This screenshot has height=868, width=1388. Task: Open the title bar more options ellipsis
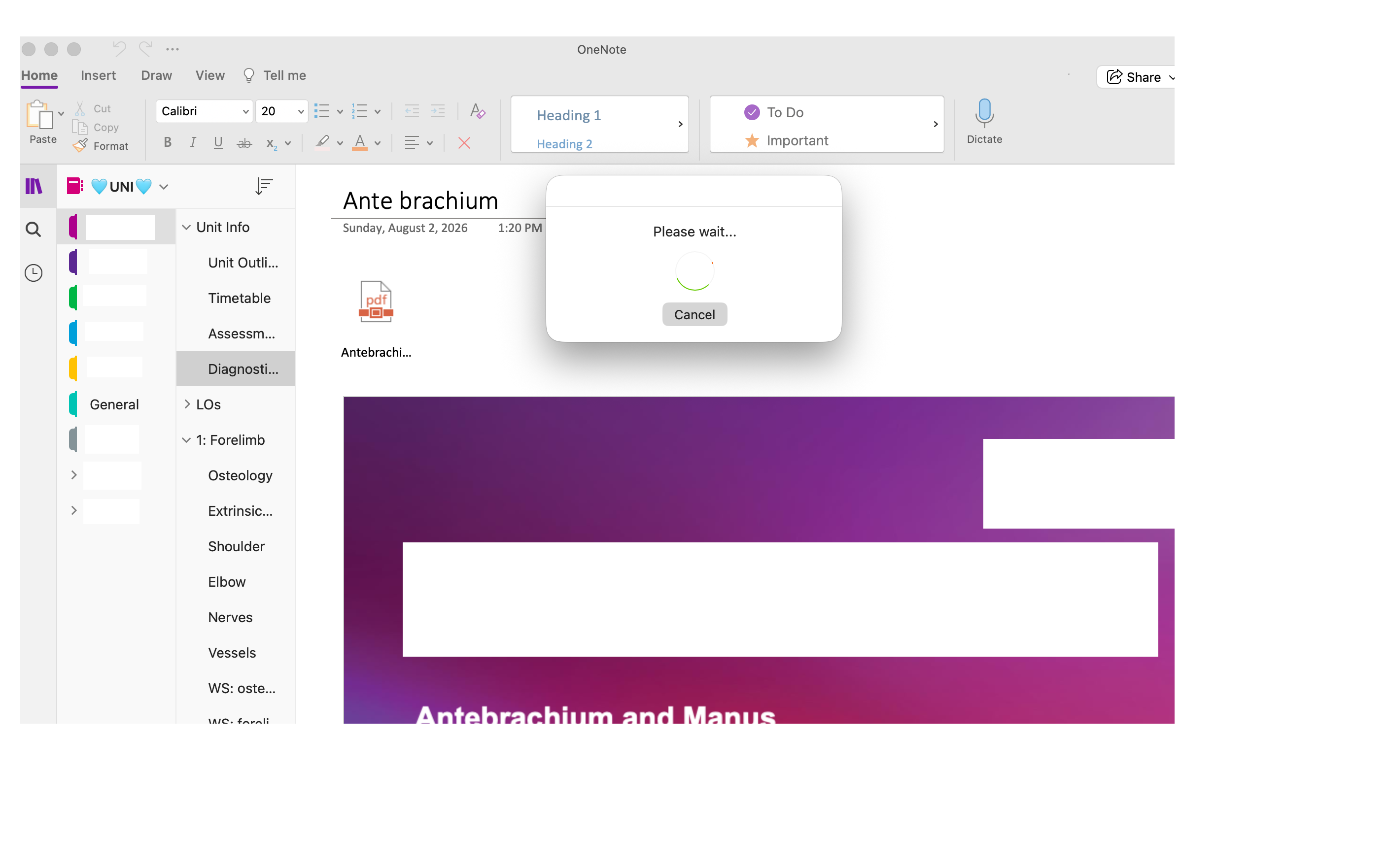[x=173, y=49]
